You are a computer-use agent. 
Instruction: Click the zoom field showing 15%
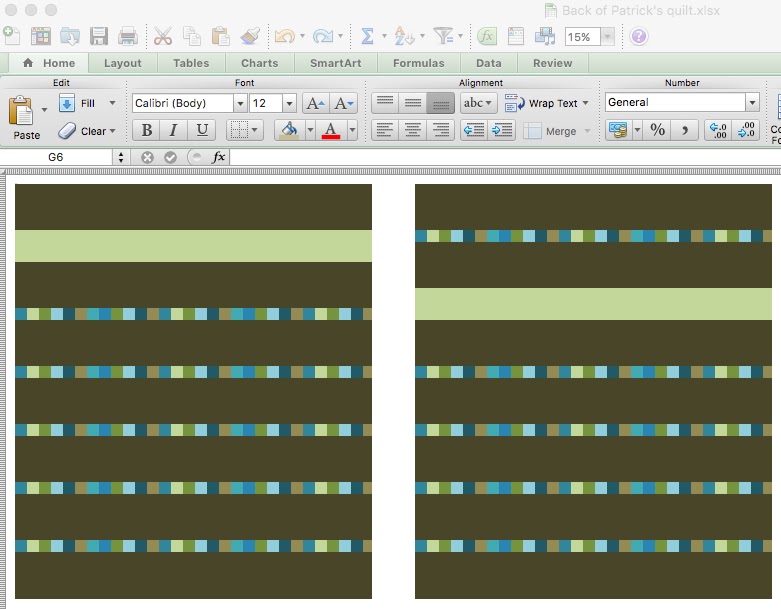(x=583, y=36)
